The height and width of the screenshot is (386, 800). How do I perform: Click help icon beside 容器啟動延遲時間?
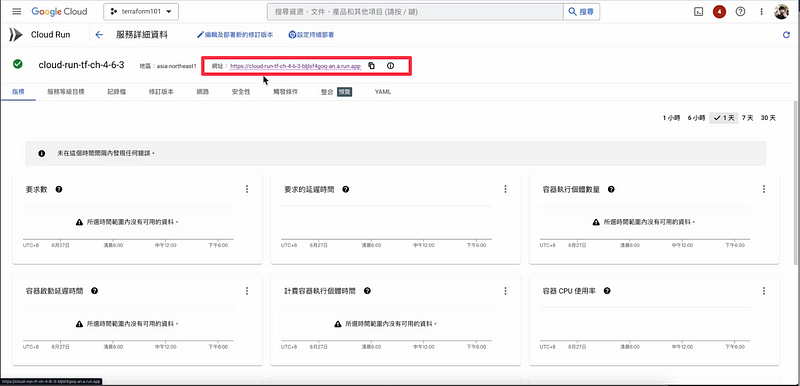(x=94, y=291)
